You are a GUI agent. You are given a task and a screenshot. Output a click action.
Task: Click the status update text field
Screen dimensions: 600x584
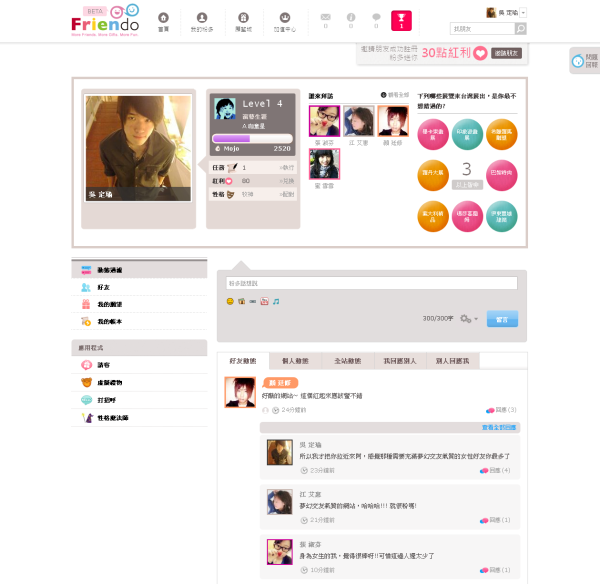click(372, 283)
